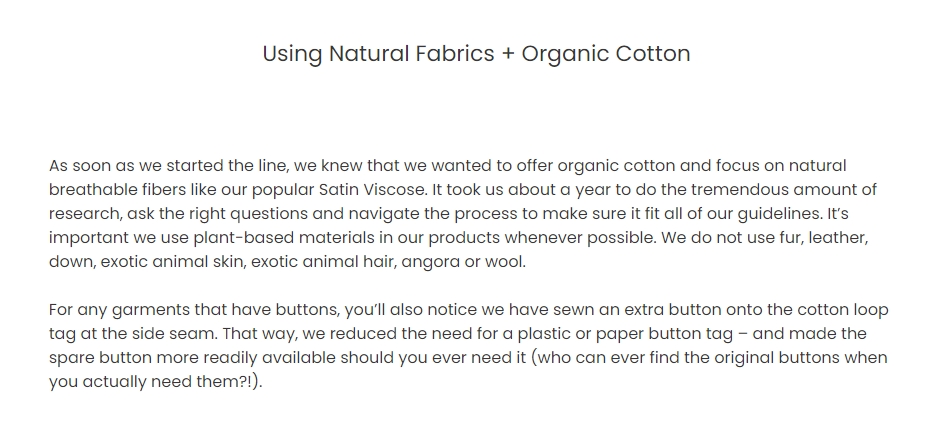
Task: Click the heading 'Using Natural Fabrics + Organic Cotton'
Action: pyautogui.click(x=476, y=54)
